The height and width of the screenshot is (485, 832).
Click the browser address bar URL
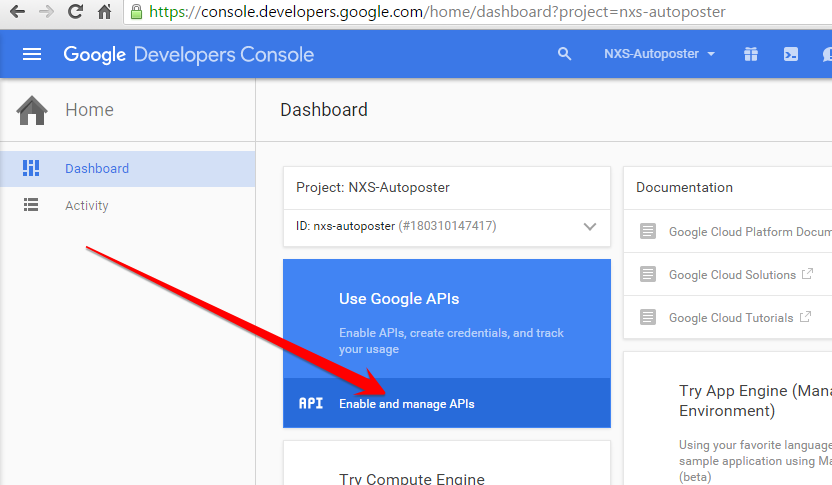(437, 12)
